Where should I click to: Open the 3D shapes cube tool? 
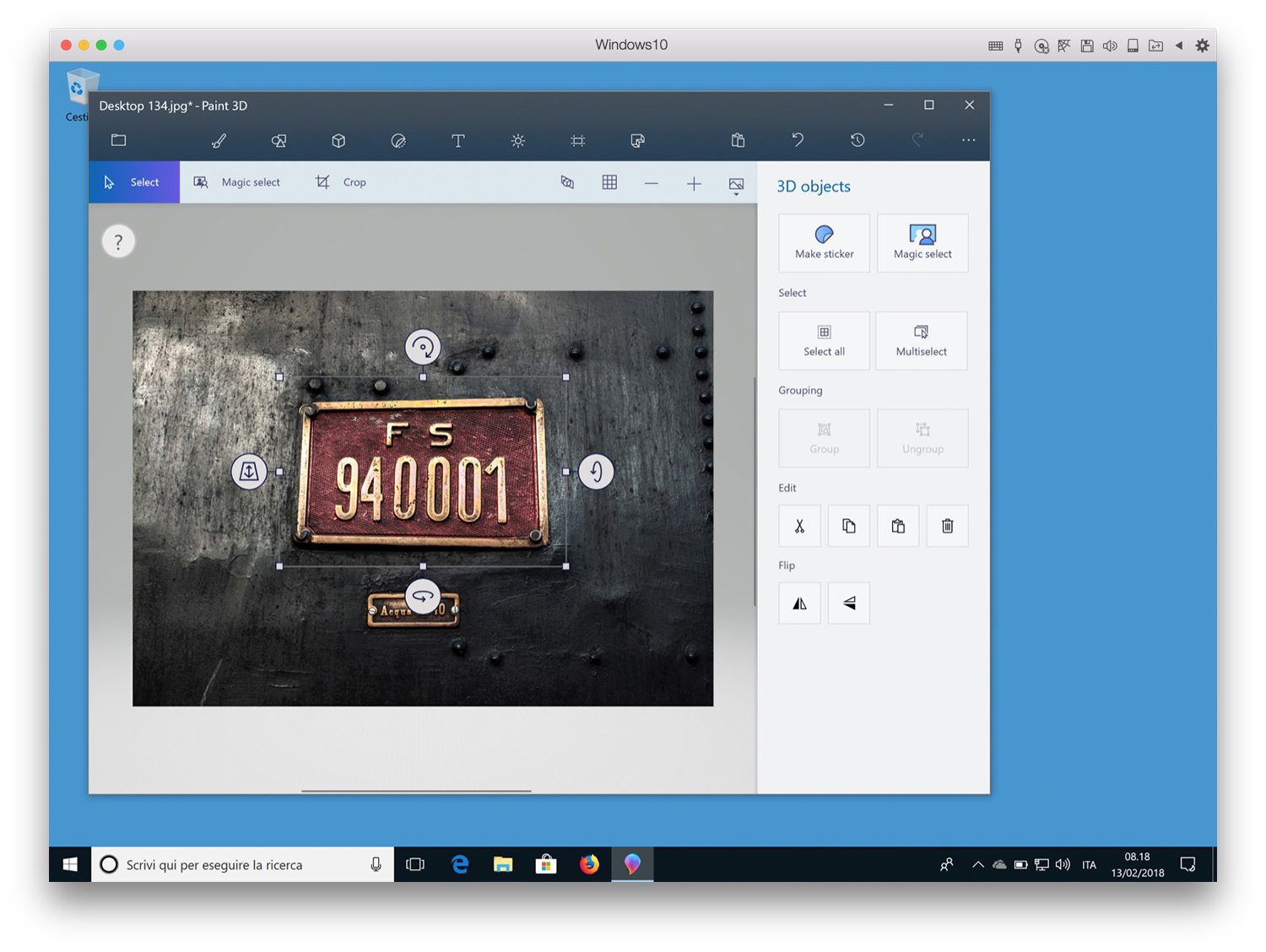pyautogui.click(x=338, y=141)
